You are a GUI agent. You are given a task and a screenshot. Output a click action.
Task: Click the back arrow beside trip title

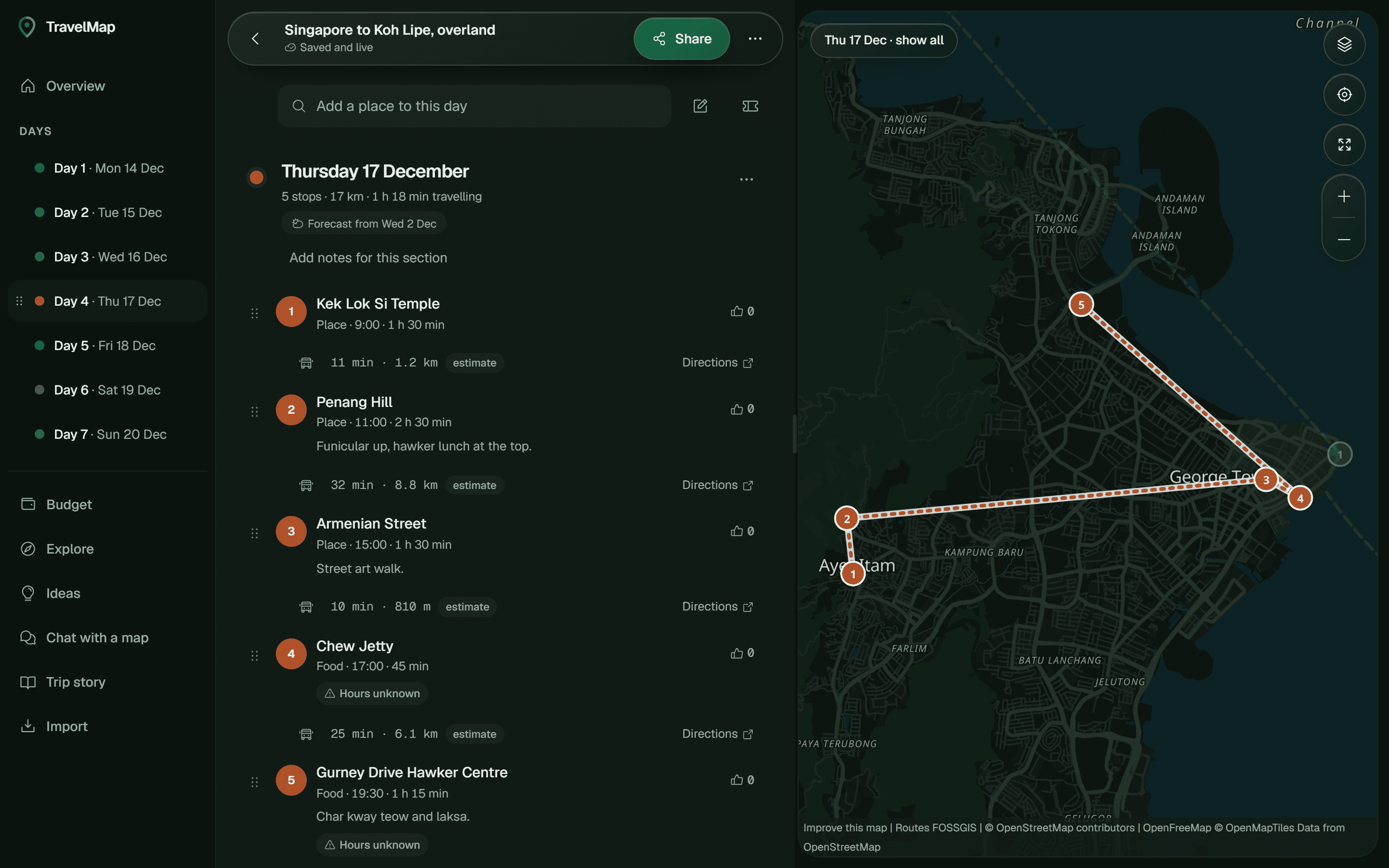coord(256,39)
